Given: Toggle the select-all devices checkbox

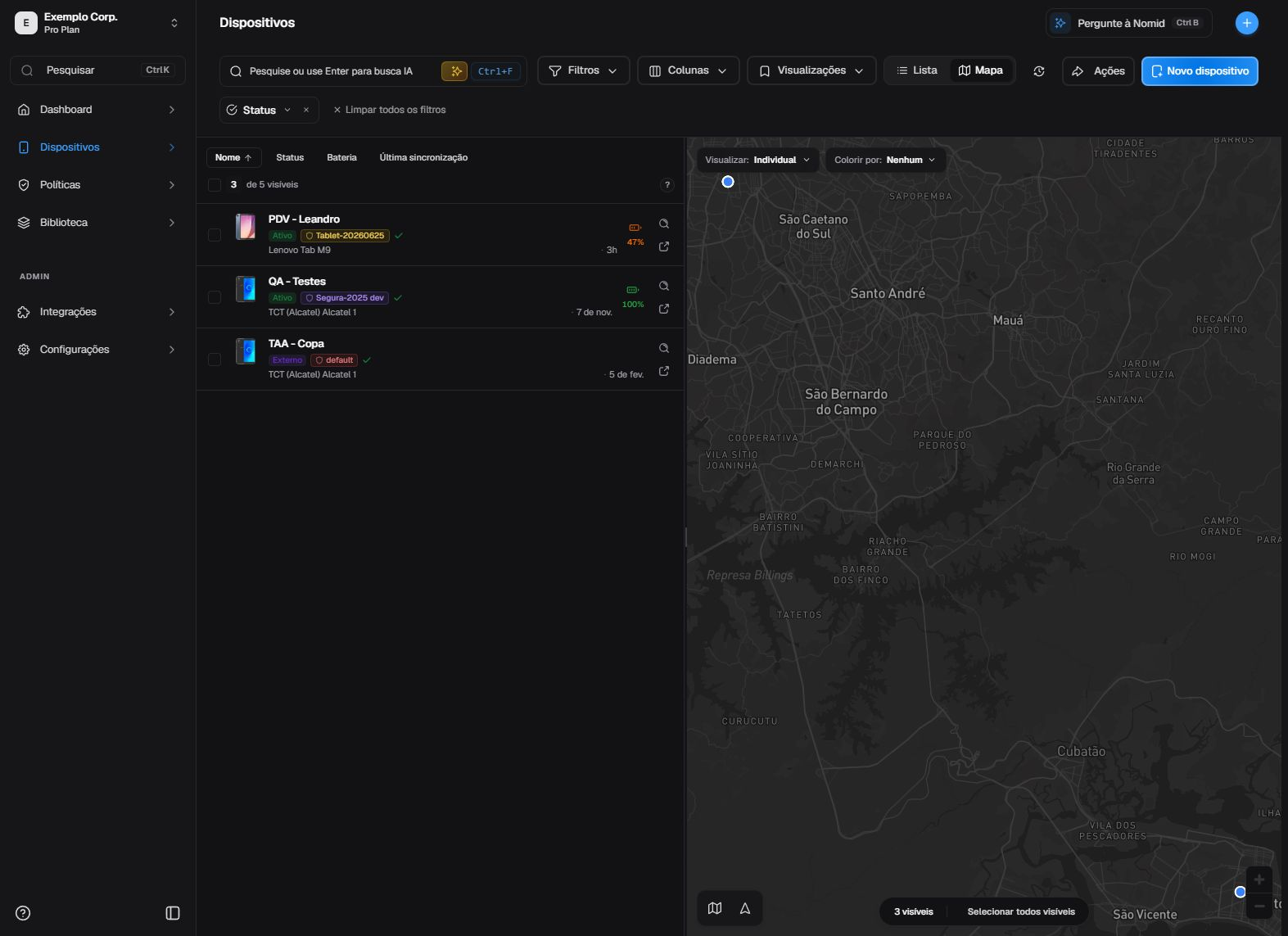Looking at the screenshot, I should (215, 185).
